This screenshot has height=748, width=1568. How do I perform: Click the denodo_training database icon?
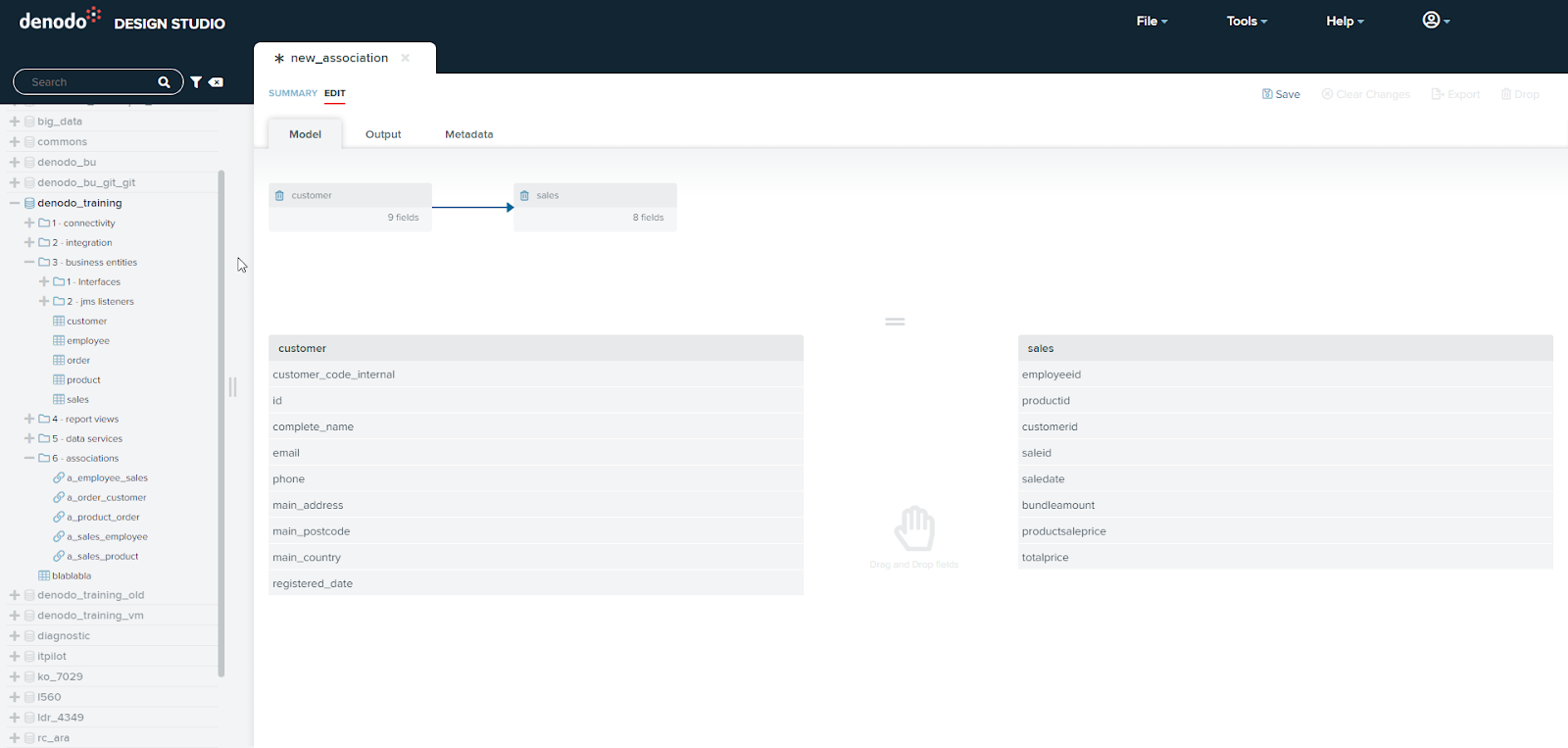click(29, 203)
